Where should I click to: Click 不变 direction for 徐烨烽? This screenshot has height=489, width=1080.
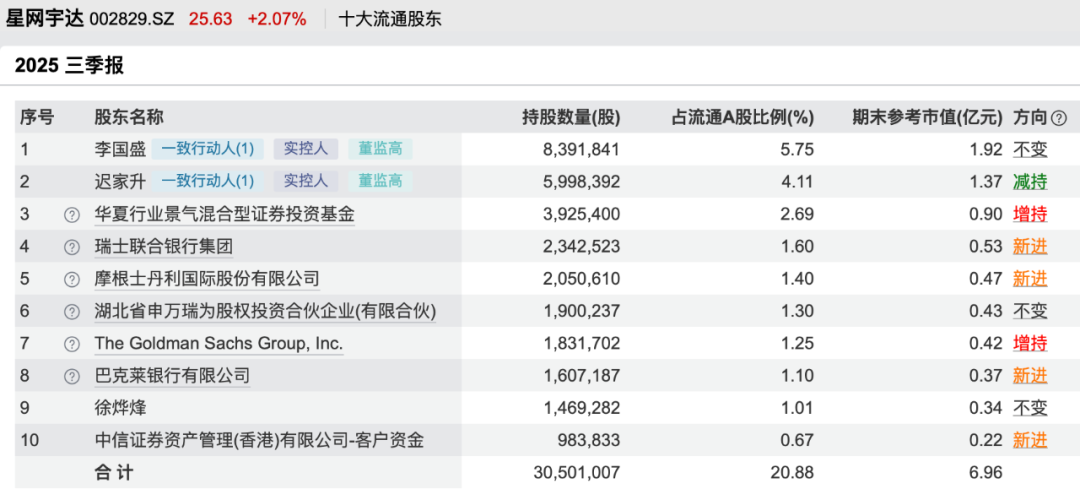click(1030, 408)
